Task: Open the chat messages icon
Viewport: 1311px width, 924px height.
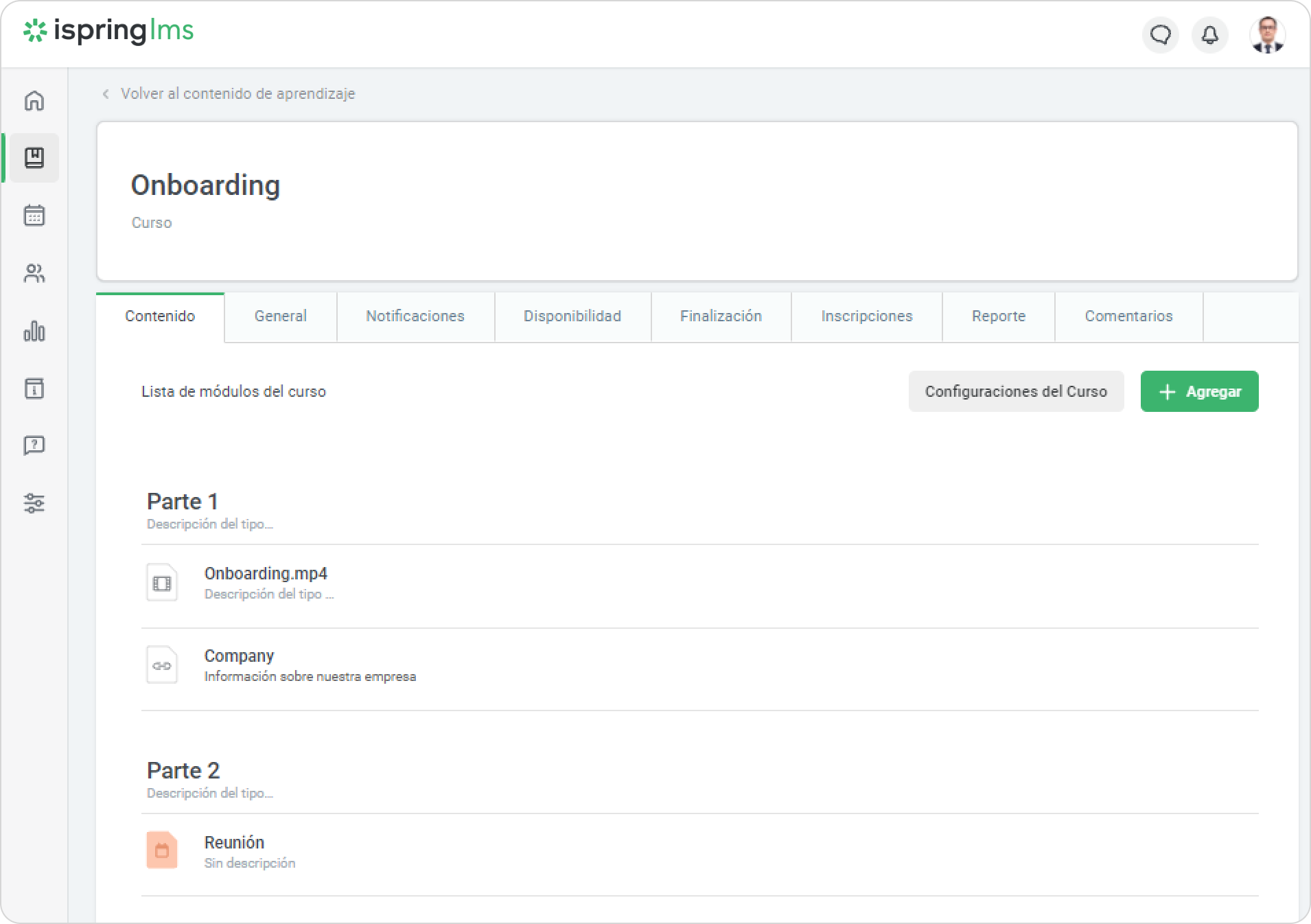Action: (1160, 34)
